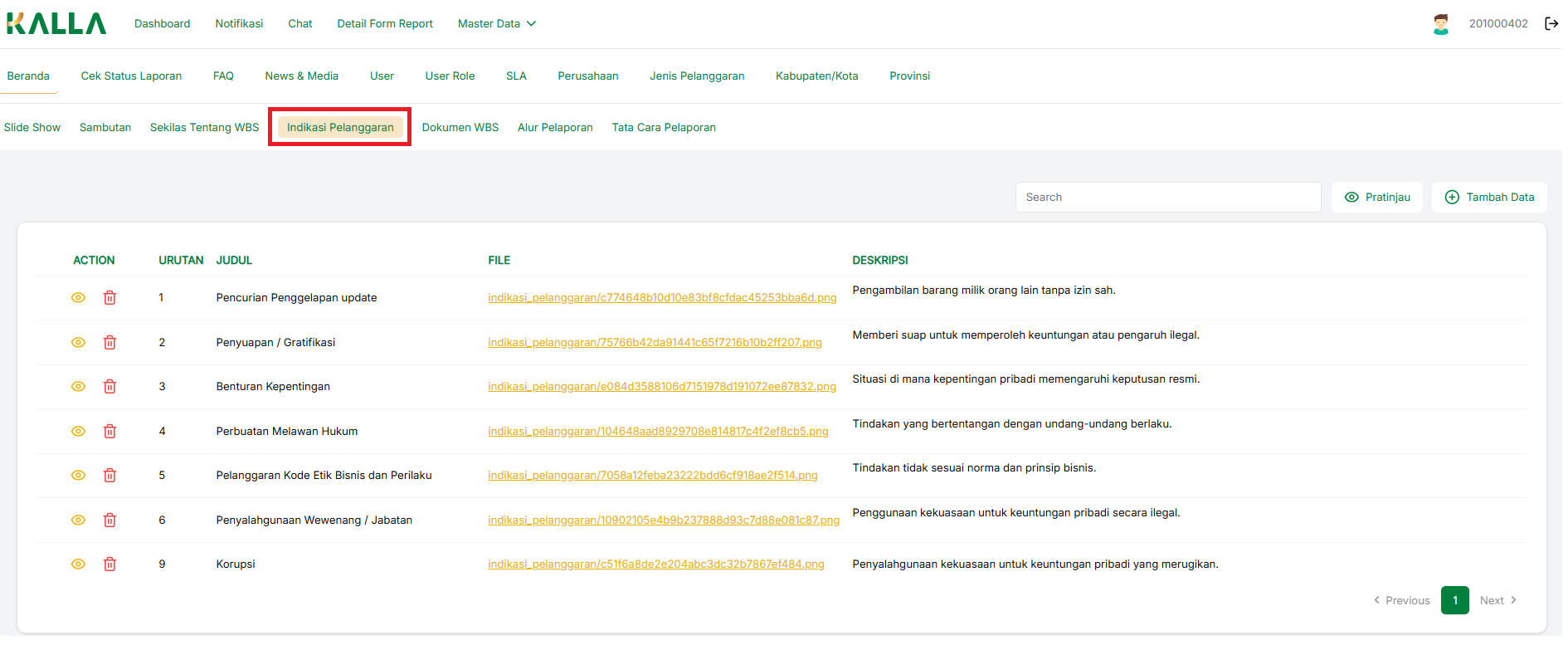This screenshot has height=650, width=1568.
Task: Open the Jenis Pelanggaran tab
Action: click(697, 76)
